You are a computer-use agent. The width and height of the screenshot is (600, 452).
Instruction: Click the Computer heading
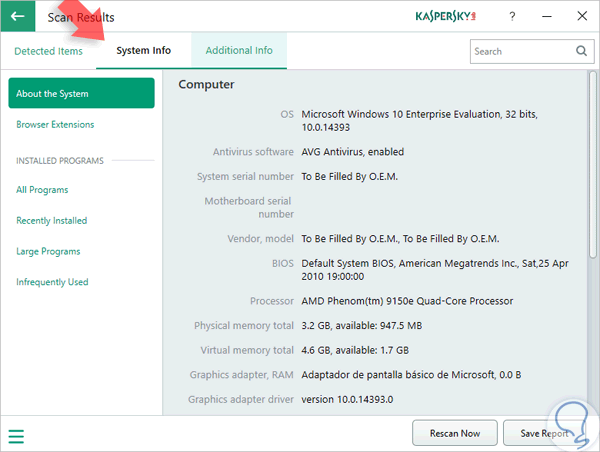[206, 85]
